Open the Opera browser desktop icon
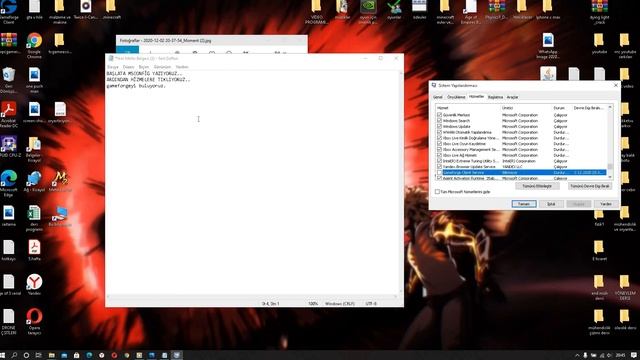The height and width of the screenshot is (360, 640). pyautogui.click(x=34, y=321)
